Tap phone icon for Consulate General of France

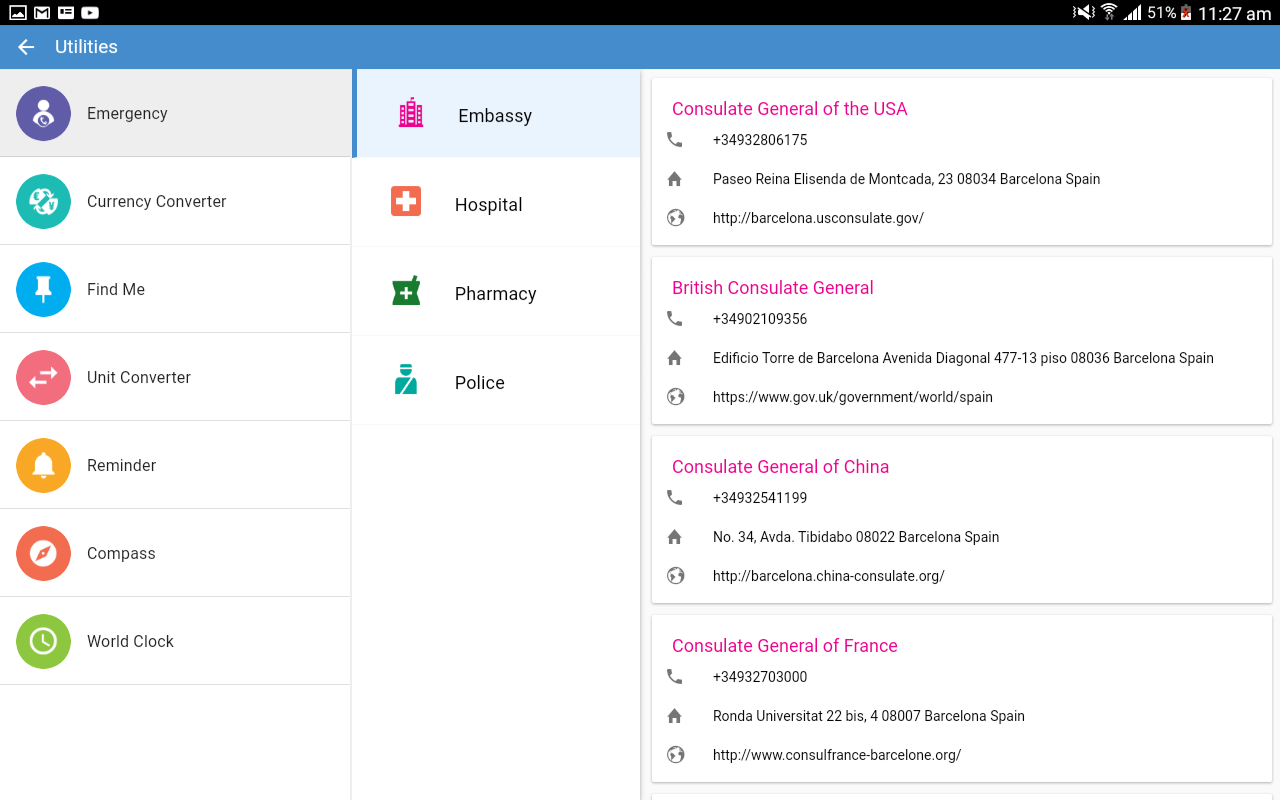(x=675, y=677)
